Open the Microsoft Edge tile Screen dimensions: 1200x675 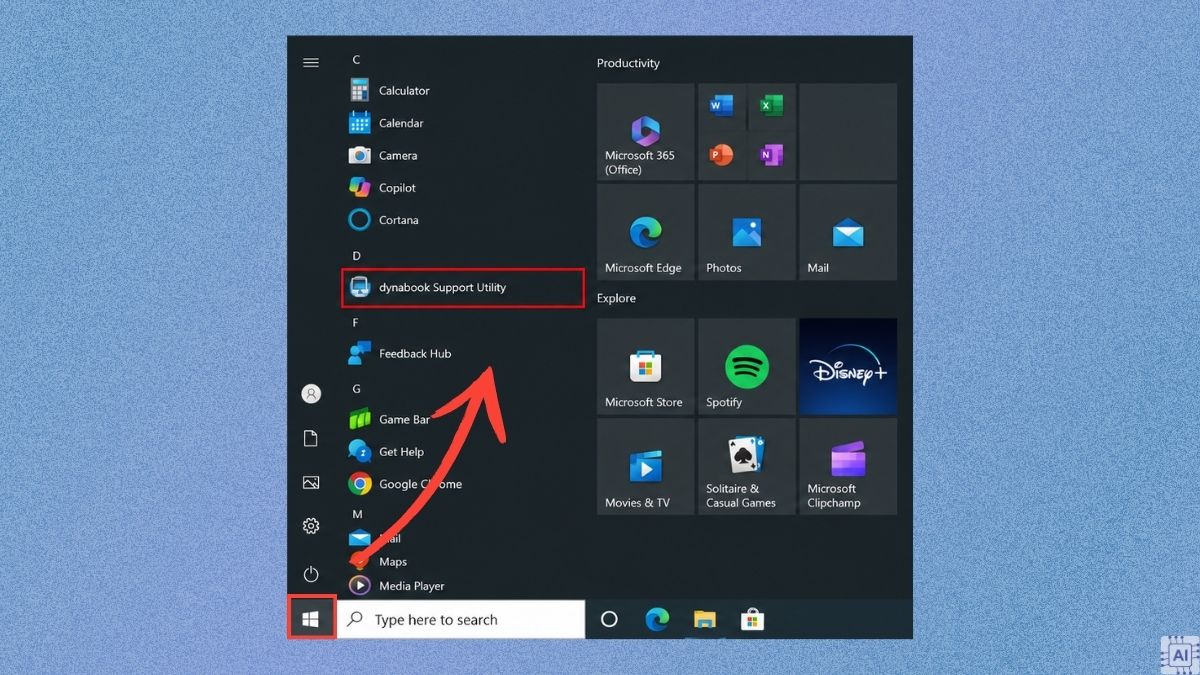click(646, 232)
